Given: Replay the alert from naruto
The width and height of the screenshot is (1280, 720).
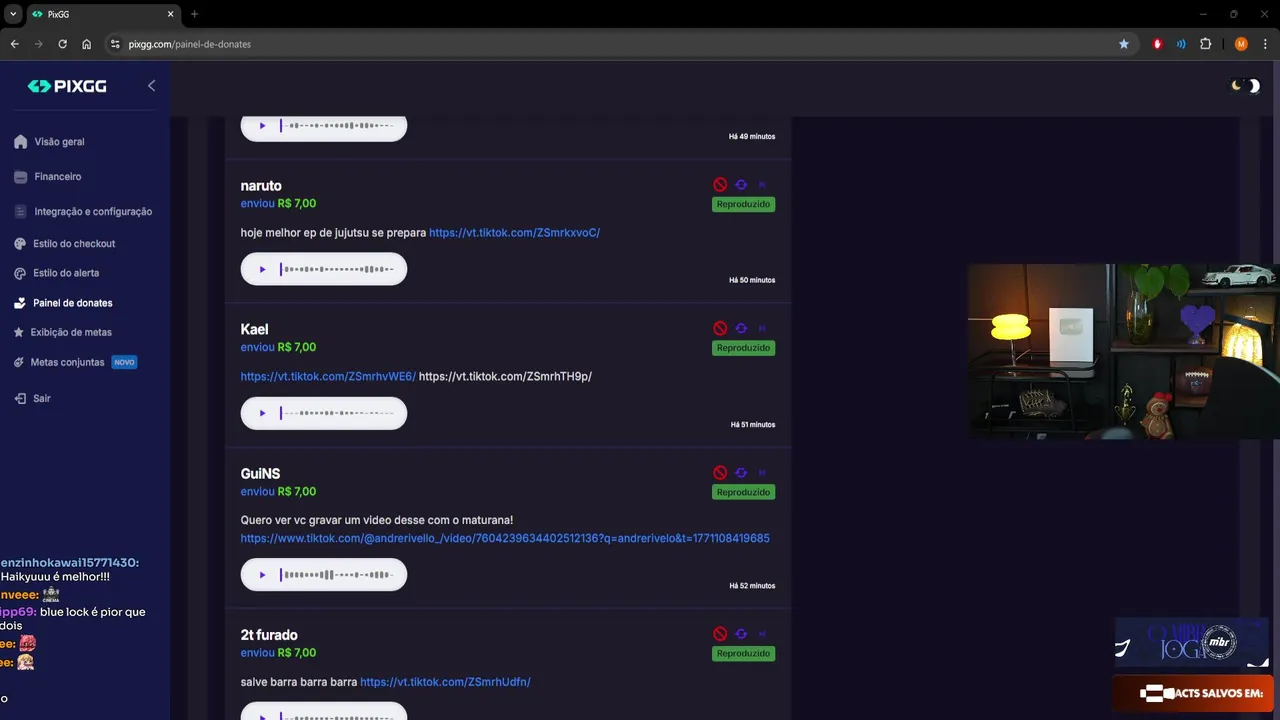Looking at the screenshot, I should [x=741, y=185].
